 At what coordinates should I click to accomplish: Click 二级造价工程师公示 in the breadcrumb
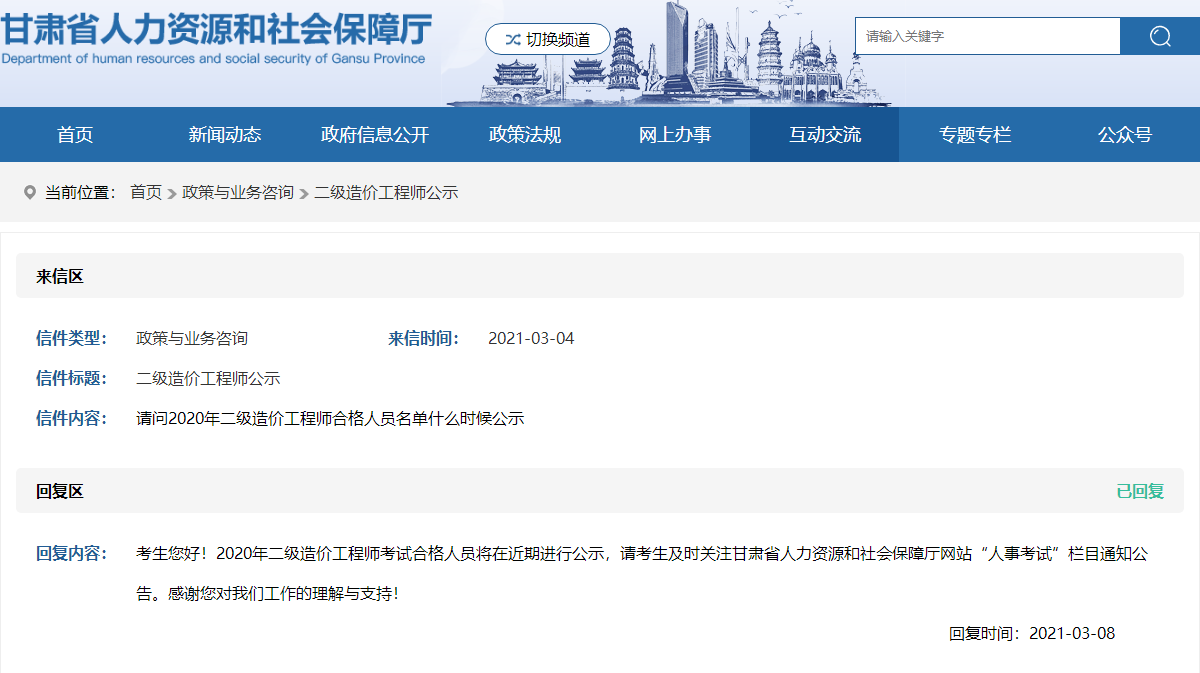point(386,192)
